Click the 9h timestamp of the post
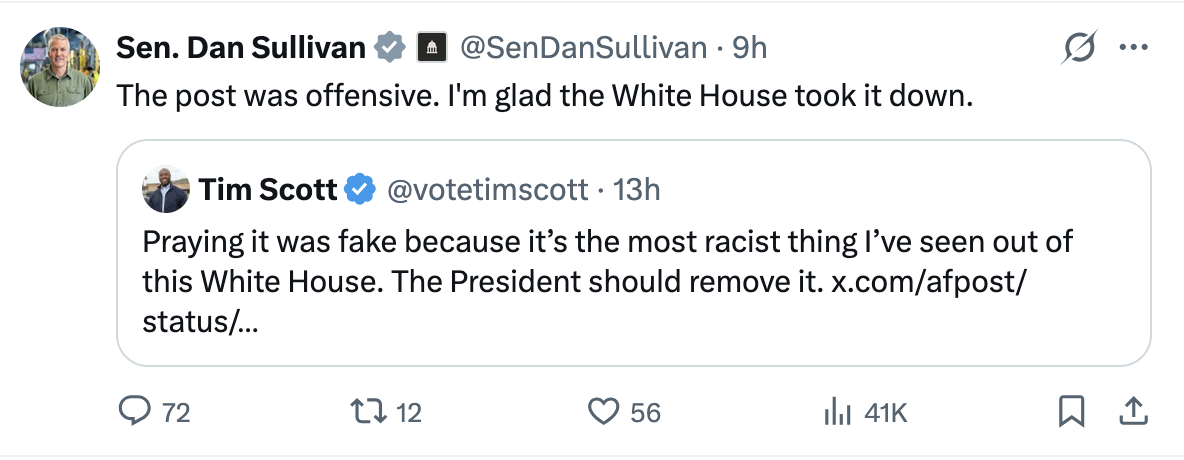 (x=750, y=47)
